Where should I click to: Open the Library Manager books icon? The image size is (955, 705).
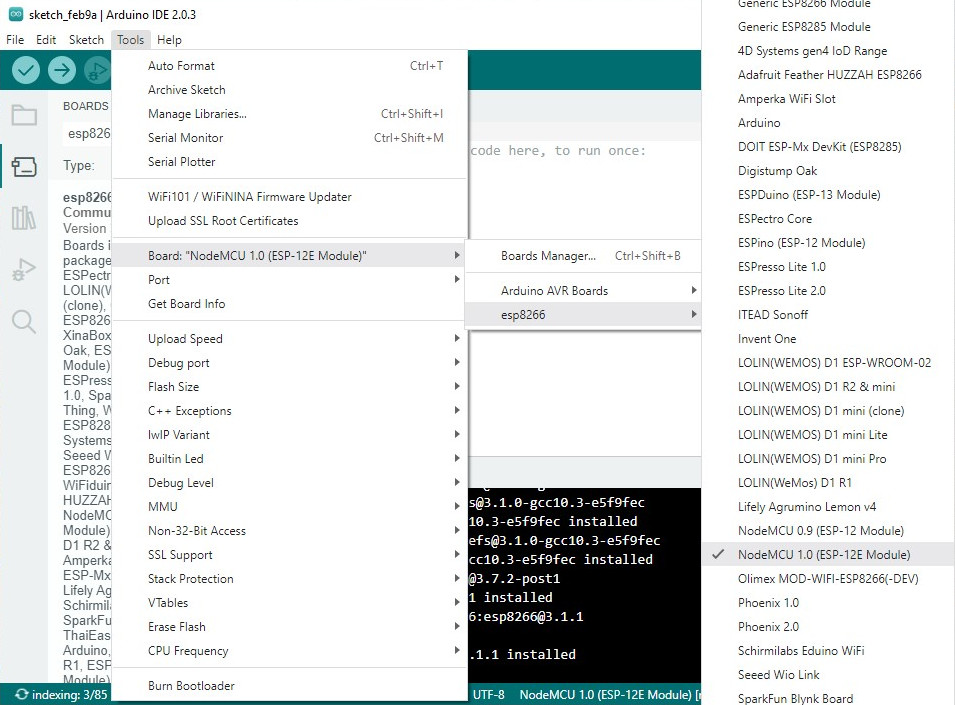[x=24, y=218]
